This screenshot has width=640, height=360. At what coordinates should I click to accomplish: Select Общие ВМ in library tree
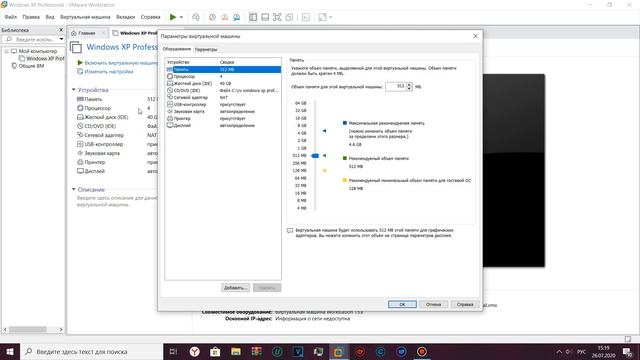pos(28,66)
